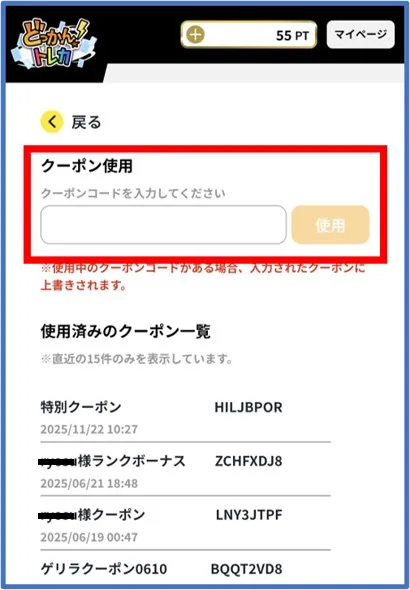Click the どっかんトレカ logo
The image size is (410, 590).
(53, 44)
